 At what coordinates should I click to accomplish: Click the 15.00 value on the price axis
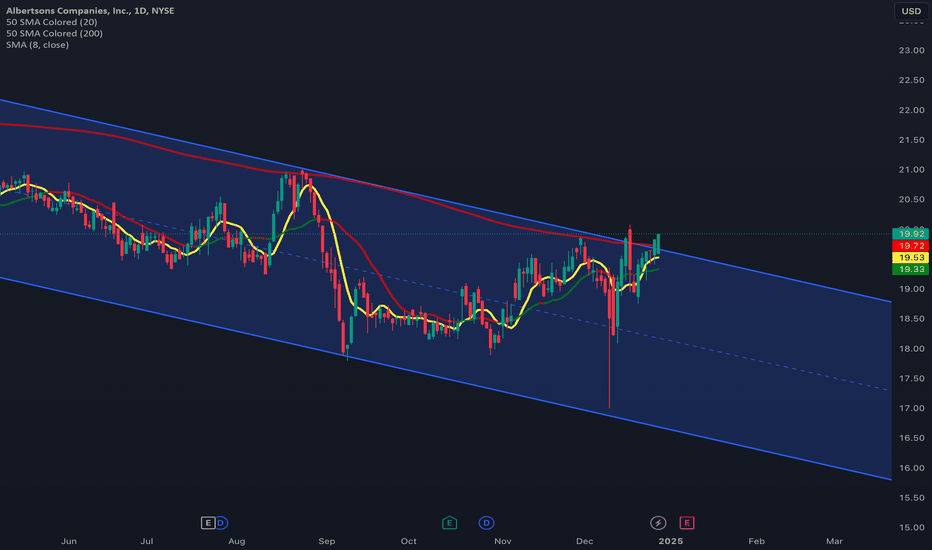point(911,527)
